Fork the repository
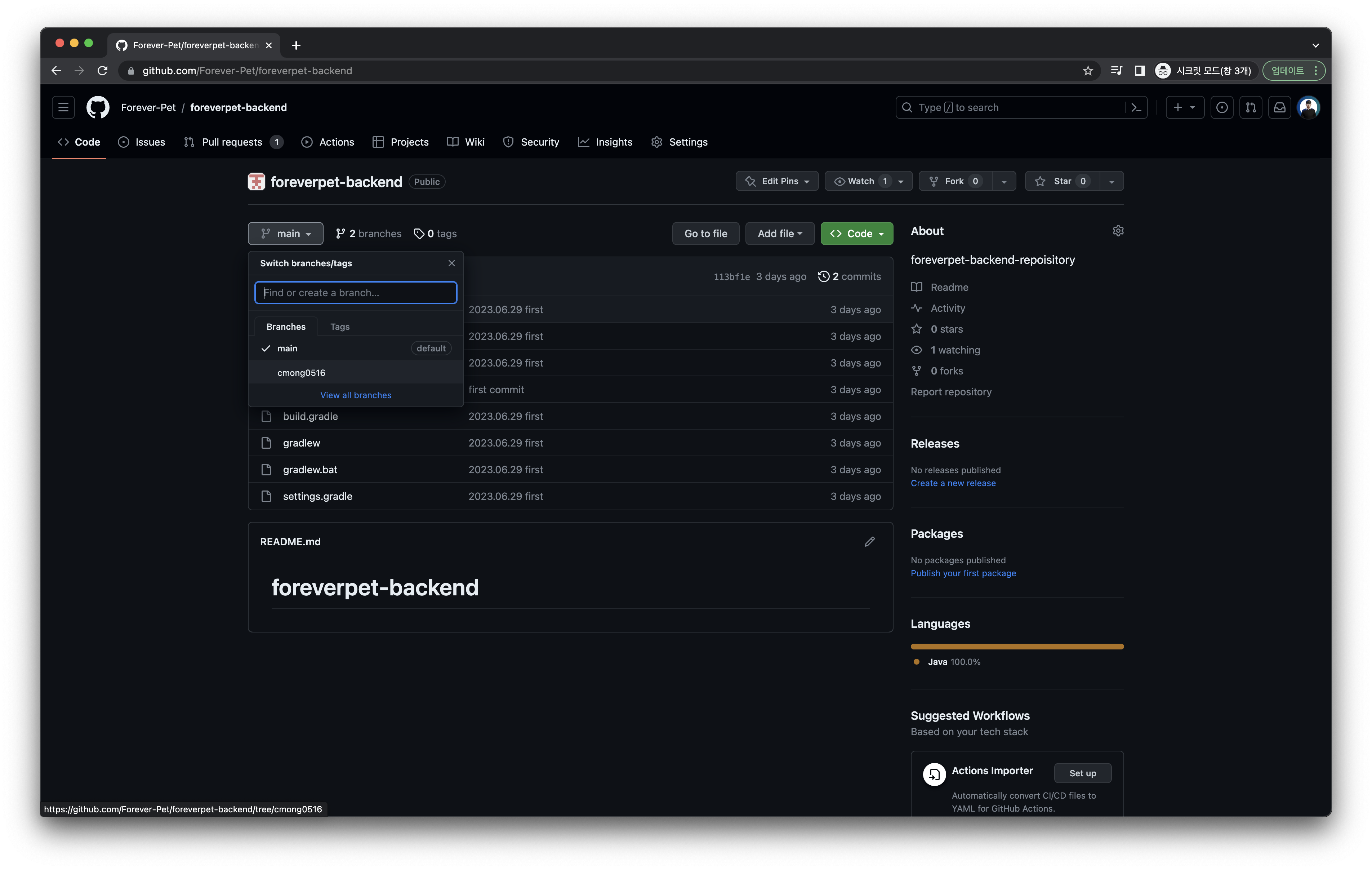 pos(955,181)
